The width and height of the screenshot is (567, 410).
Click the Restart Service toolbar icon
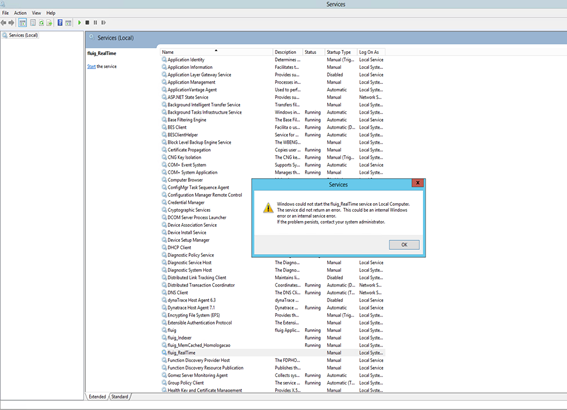(x=103, y=23)
